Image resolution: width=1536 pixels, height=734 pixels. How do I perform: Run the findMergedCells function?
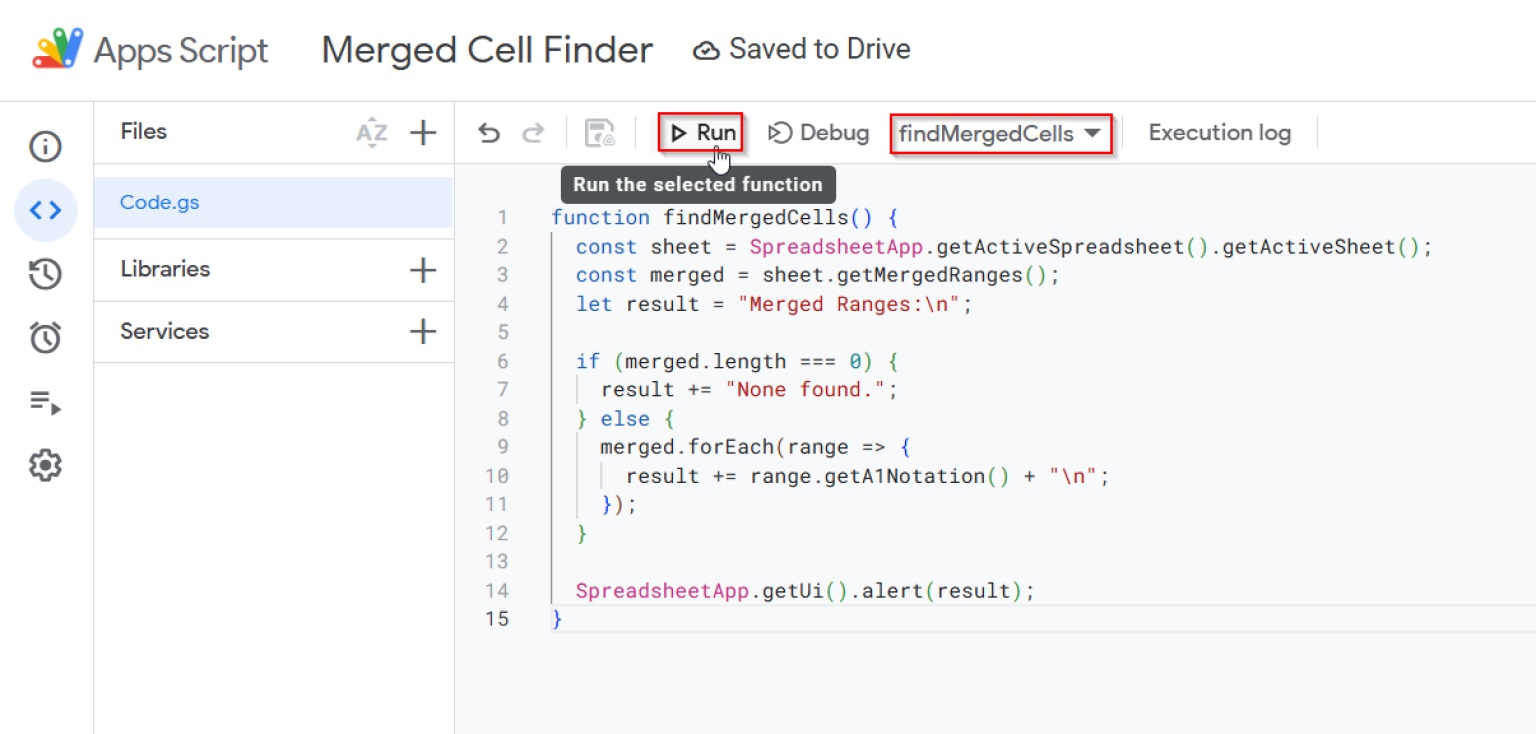[700, 131]
